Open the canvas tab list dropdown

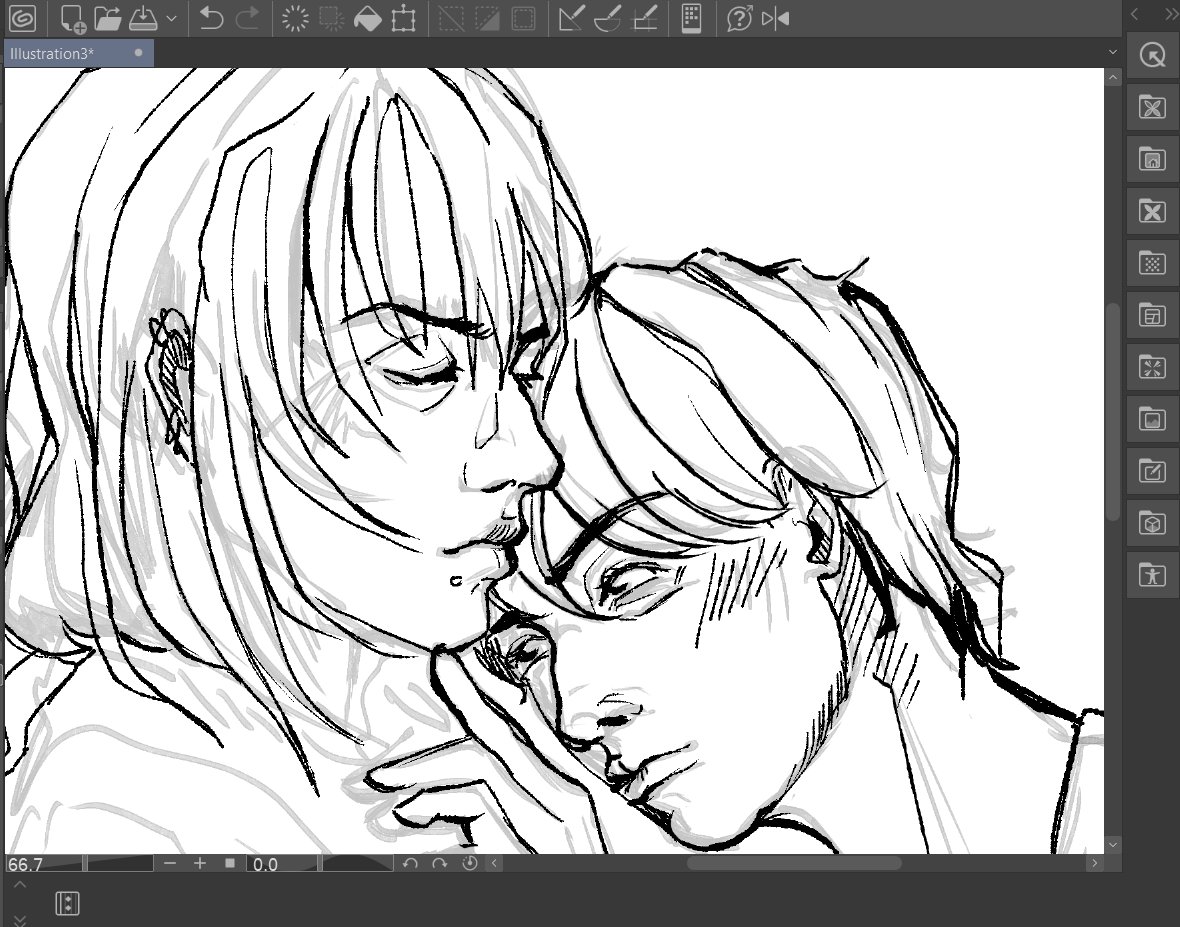[x=1113, y=52]
